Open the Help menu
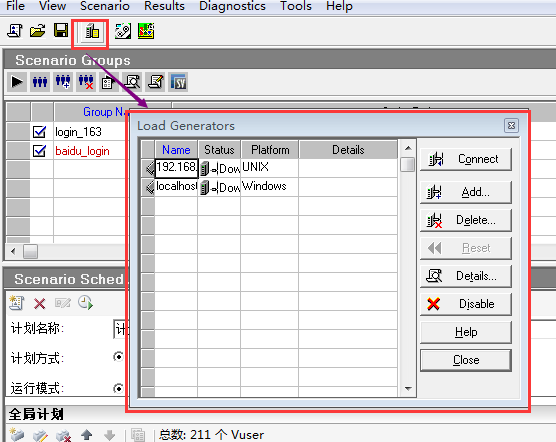Image resolution: width=556 pixels, height=442 pixels. point(339,6)
